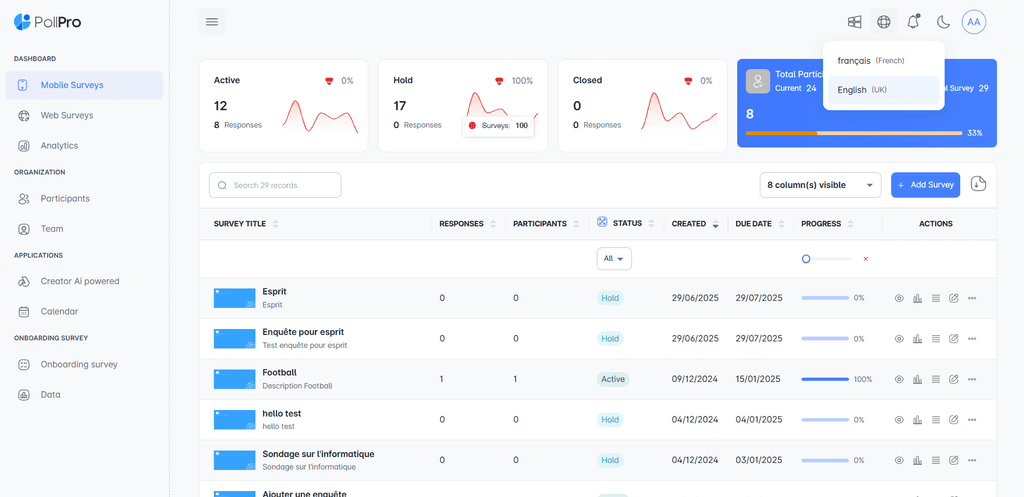Image resolution: width=1024 pixels, height=497 pixels.
Task: Open the notifications bell
Action: point(913,22)
